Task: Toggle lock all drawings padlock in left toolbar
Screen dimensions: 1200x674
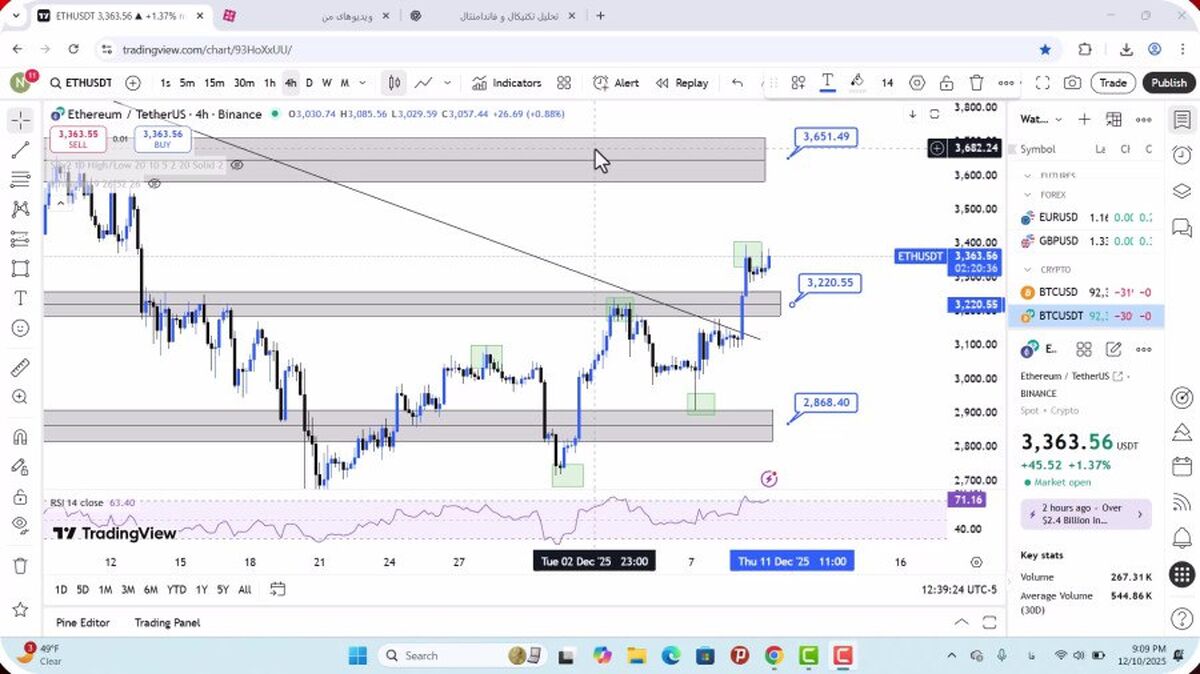Action: (x=20, y=496)
